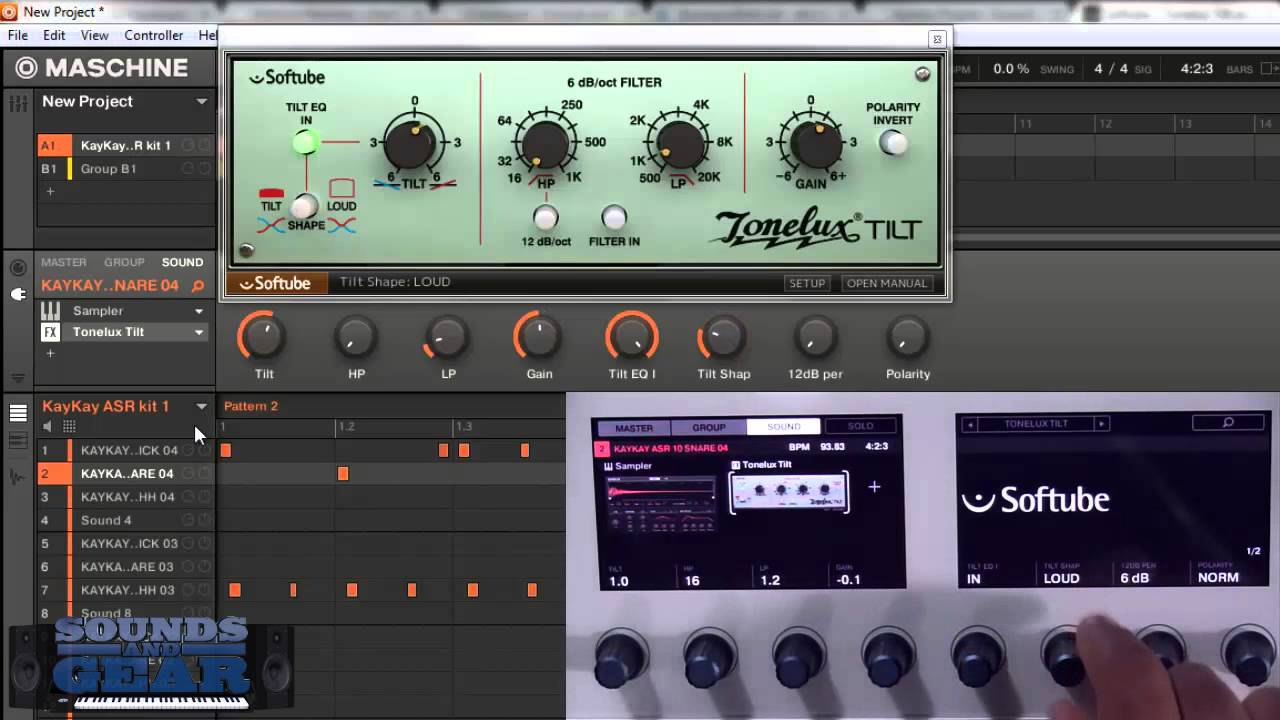Image resolution: width=1280 pixels, height=720 pixels.
Task: Click the note on the KAYKA..ARE 04 pattern row
Action: pyautogui.click(x=343, y=473)
